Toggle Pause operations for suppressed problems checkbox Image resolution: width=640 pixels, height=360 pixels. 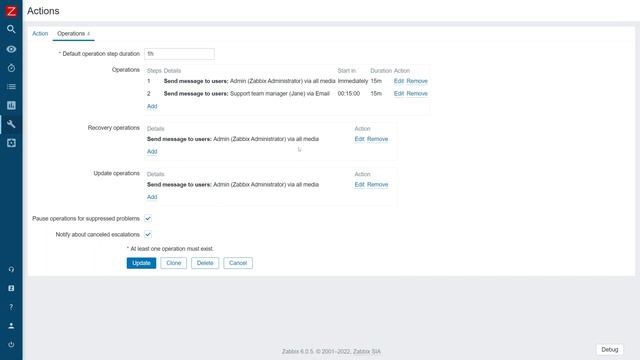148,218
